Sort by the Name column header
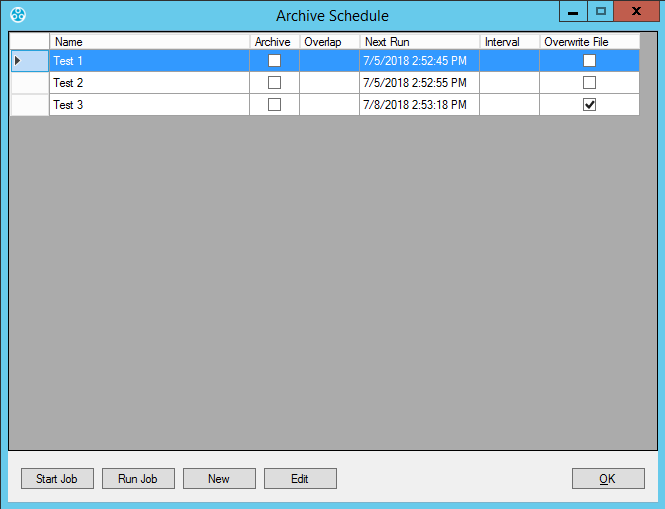The width and height of the screenshot is (665, 509). [x=149, y=42]
